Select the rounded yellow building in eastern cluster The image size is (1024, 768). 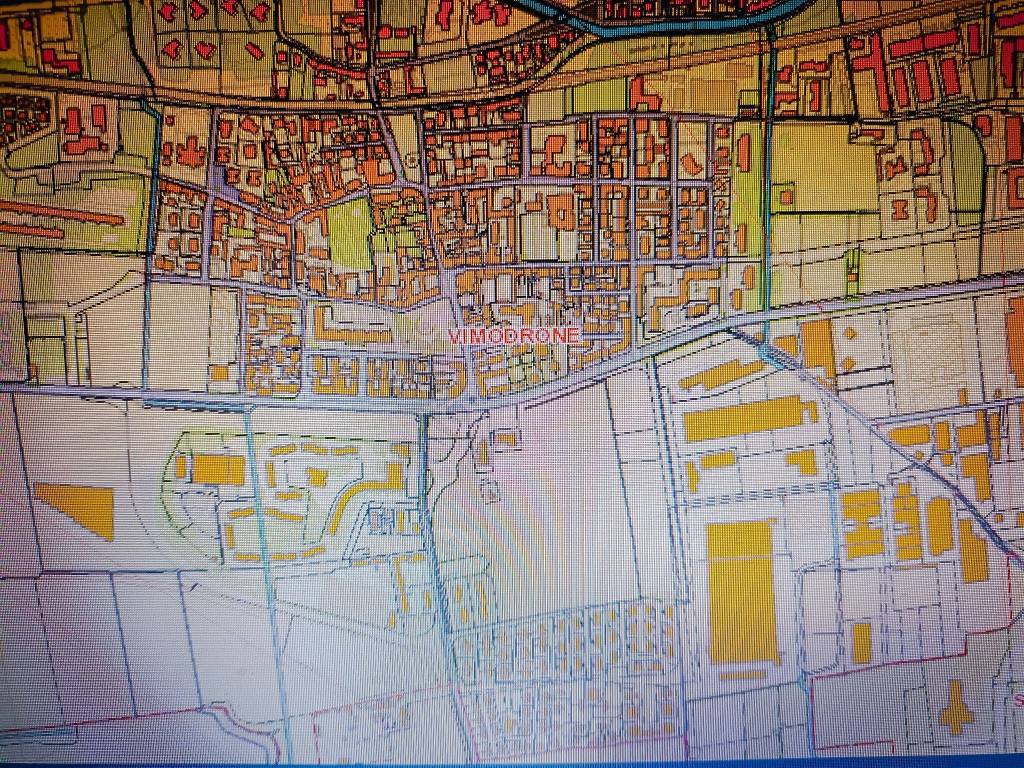click(x=939, y=526)
